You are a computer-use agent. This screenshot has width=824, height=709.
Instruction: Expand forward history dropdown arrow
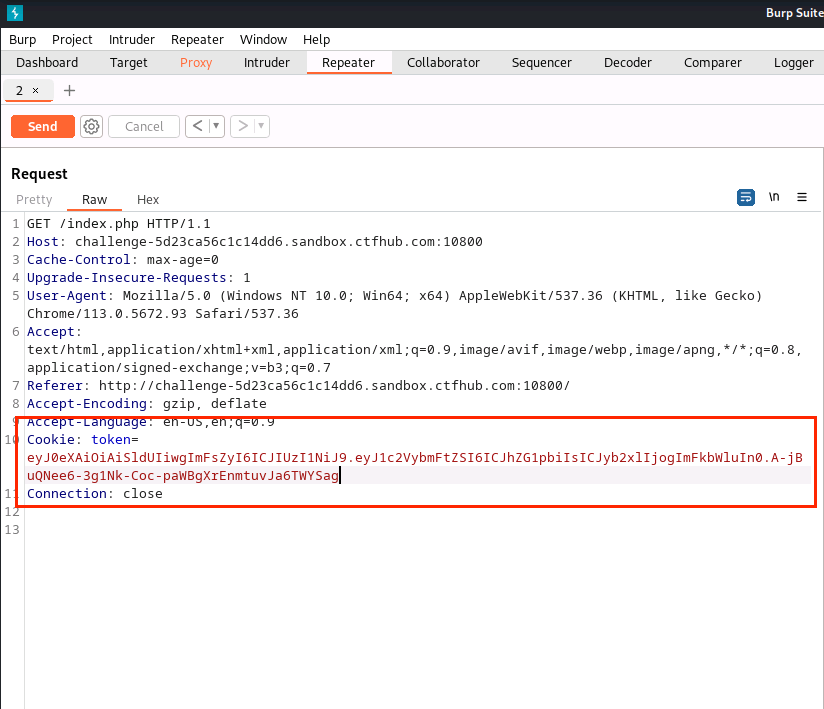coord(261,126)
